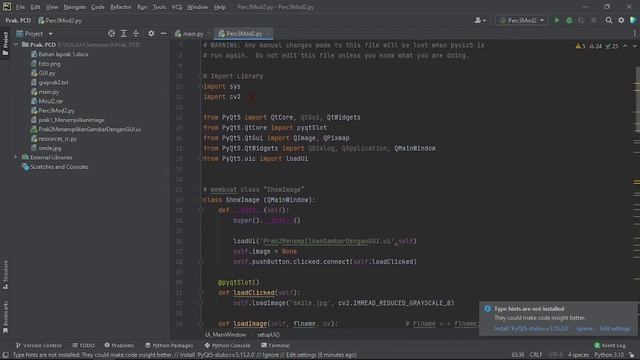Select the Perc3Mod2.py editor tab
The width and height of the screenshot is (640, 360).
[243, 33]
